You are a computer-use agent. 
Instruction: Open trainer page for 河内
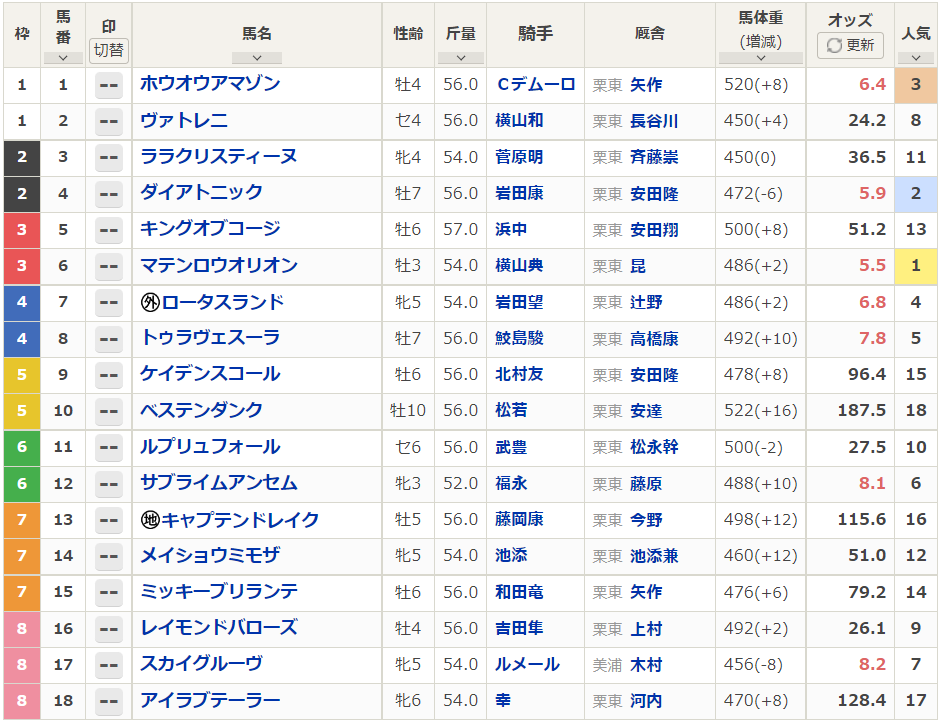coord(646,701)
